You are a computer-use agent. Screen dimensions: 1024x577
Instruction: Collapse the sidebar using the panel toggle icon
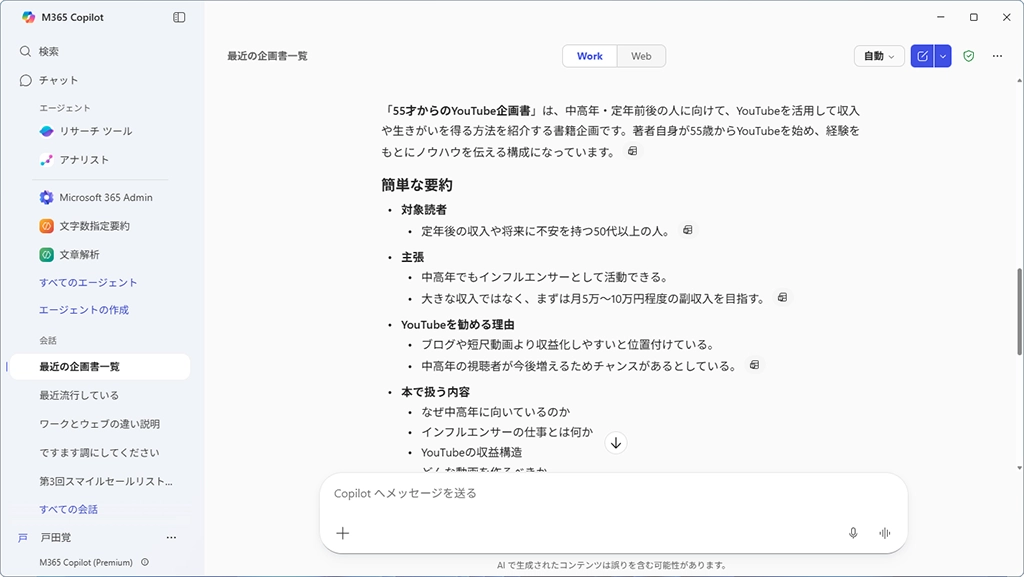(x=179, y=18)
